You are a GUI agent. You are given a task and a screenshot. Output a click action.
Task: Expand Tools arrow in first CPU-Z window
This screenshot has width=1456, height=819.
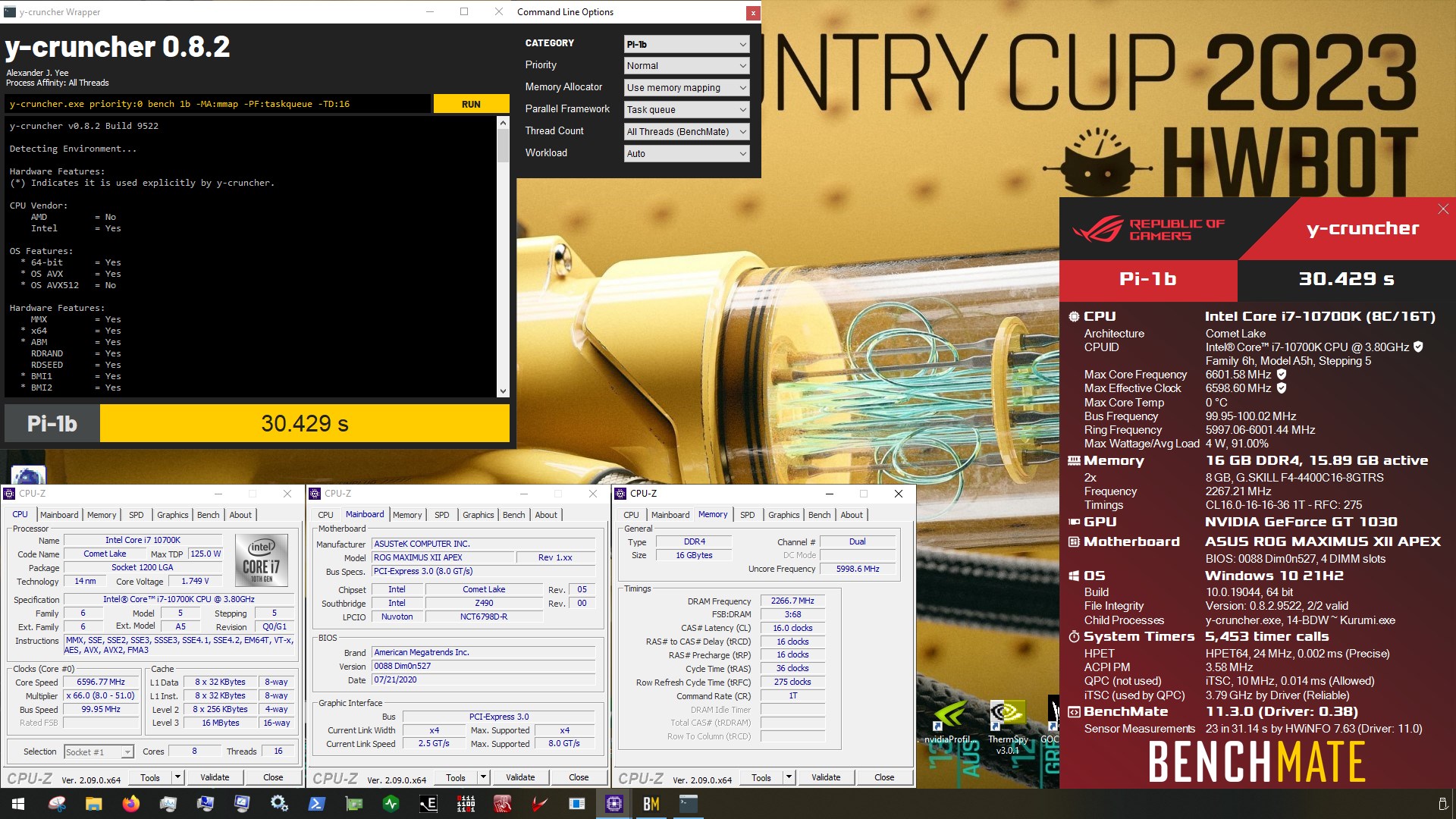pos(177,777)
